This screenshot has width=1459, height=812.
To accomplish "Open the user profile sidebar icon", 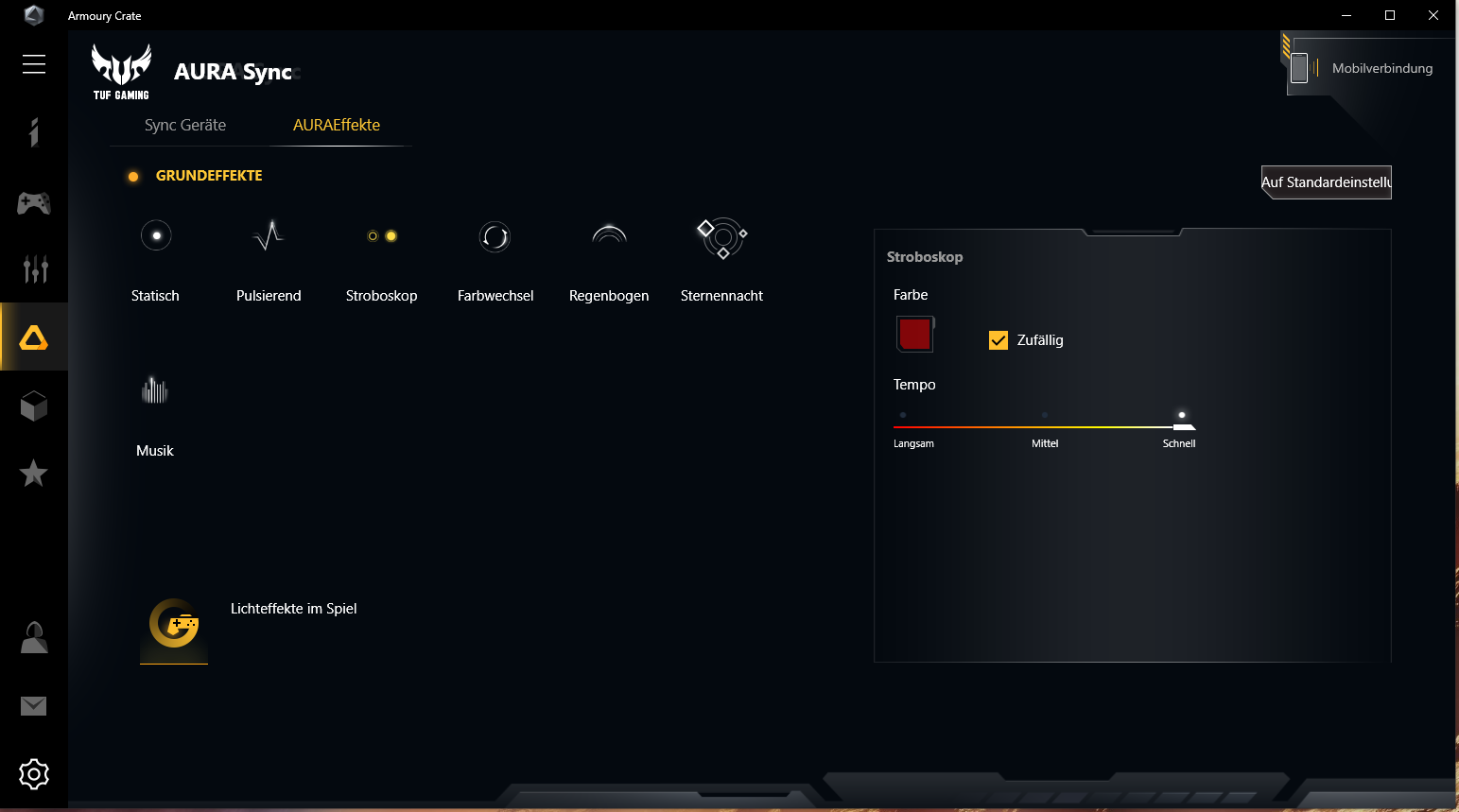I will coord(34,638).
